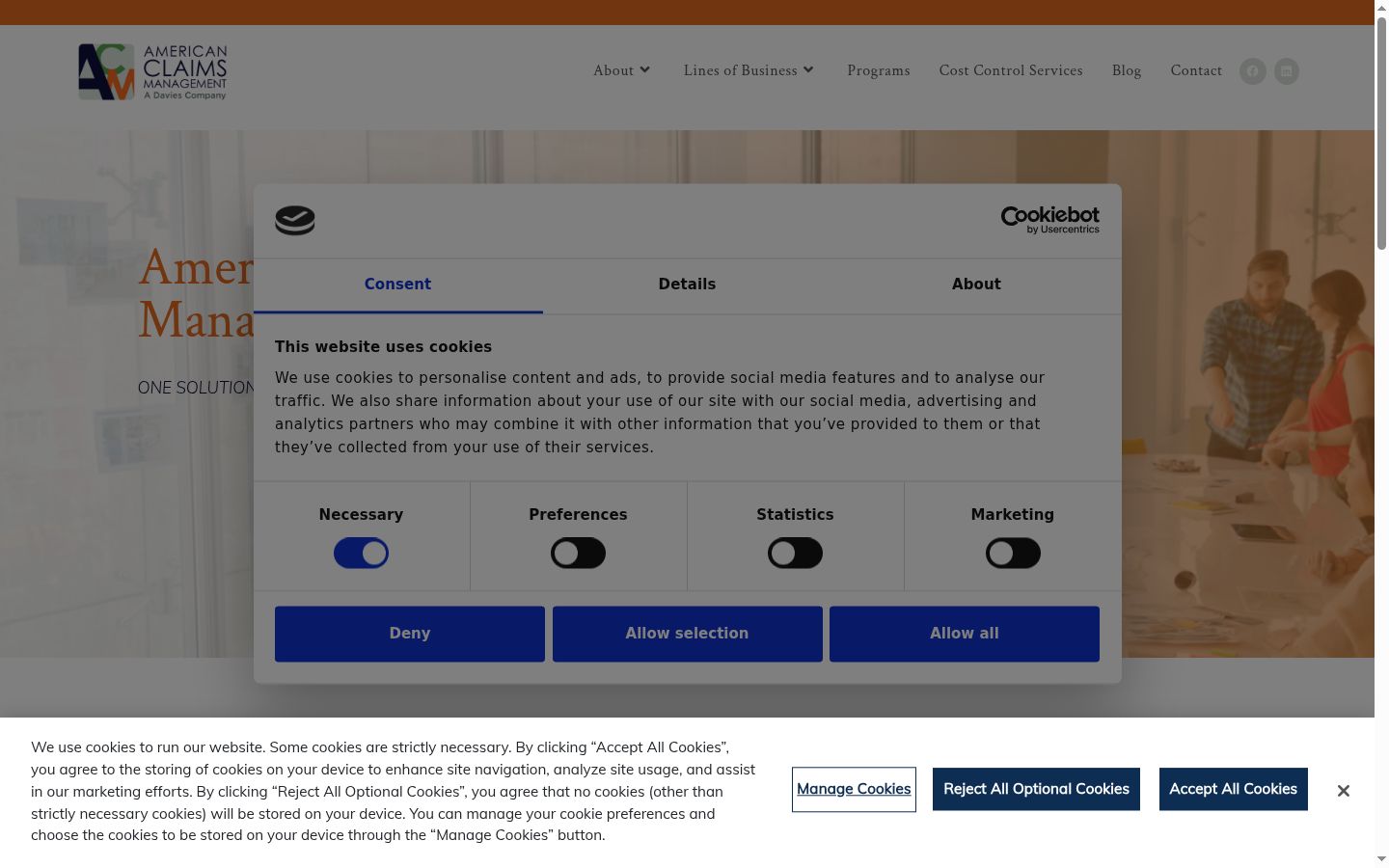The image size is (1389, 868).
Task: Click the Allow selection button
Action: click(x=687, y=634)
